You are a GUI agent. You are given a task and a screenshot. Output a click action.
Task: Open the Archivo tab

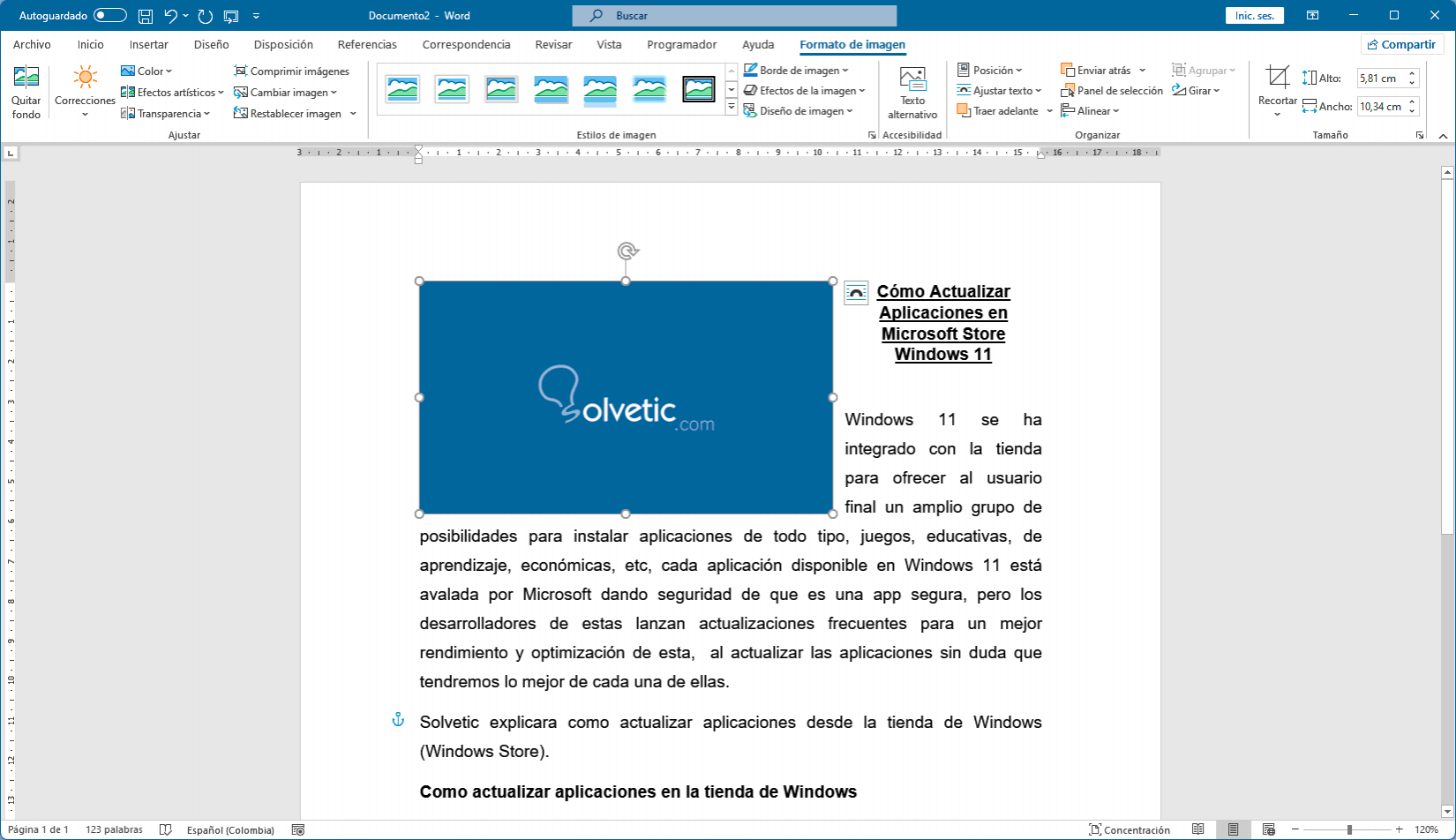click(x=32, y=44)
